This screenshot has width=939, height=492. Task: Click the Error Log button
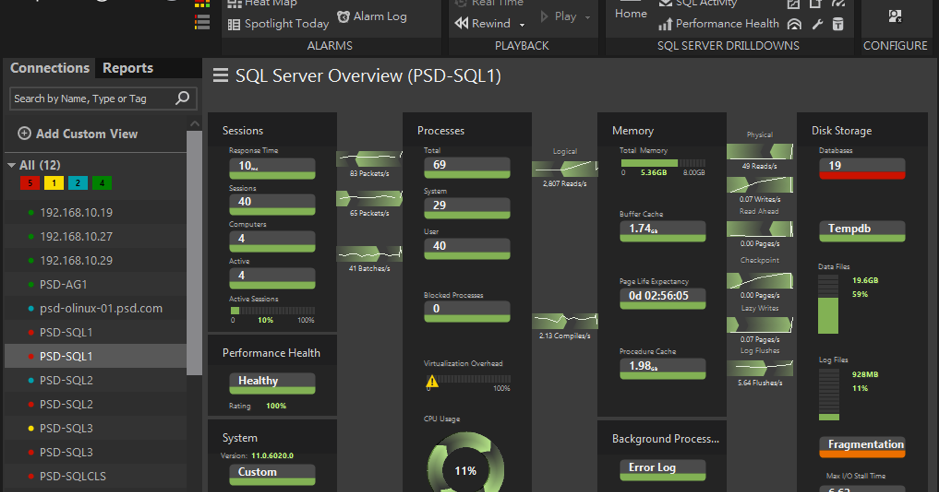click(x=663, y=470)
